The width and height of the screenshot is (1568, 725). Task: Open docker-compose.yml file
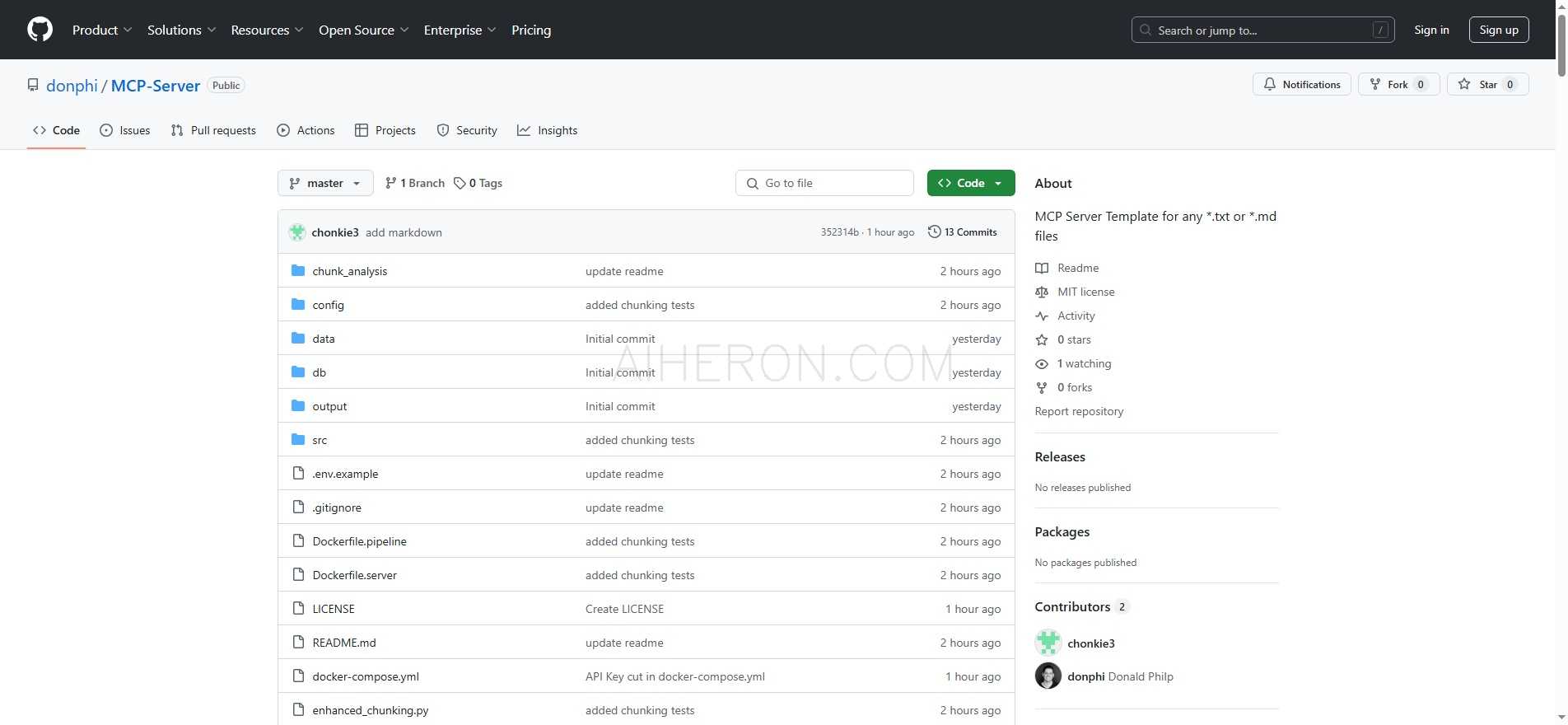pos(366,676)
